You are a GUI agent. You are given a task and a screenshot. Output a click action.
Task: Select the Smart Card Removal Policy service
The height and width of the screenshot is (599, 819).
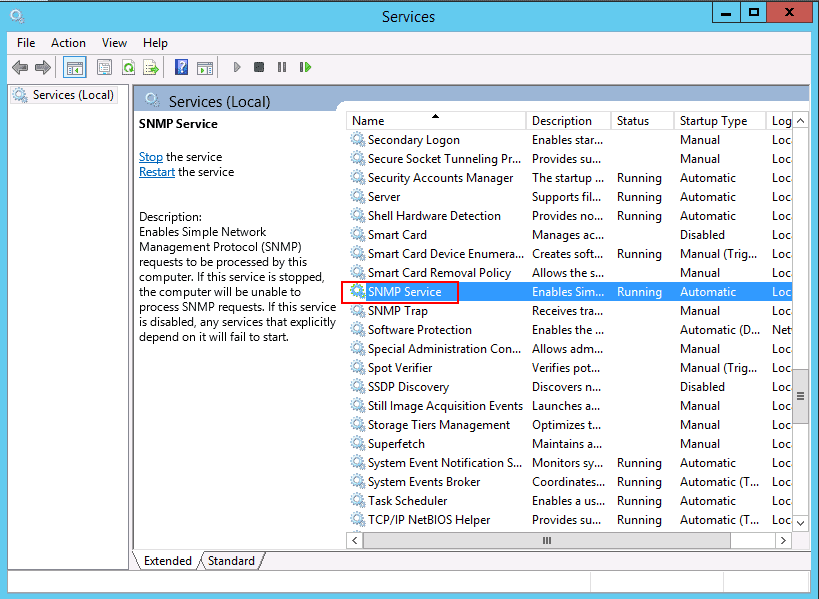(x=439, y=273)
